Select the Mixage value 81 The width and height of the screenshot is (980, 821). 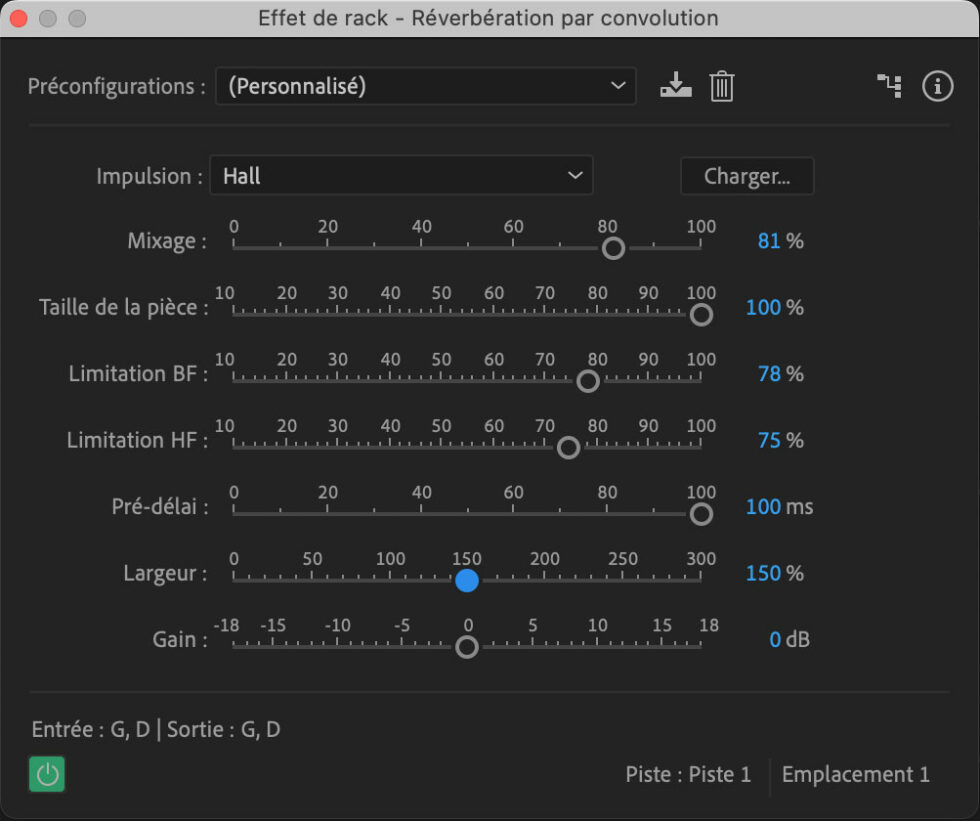pyautogui.click(x=769, y=241)
